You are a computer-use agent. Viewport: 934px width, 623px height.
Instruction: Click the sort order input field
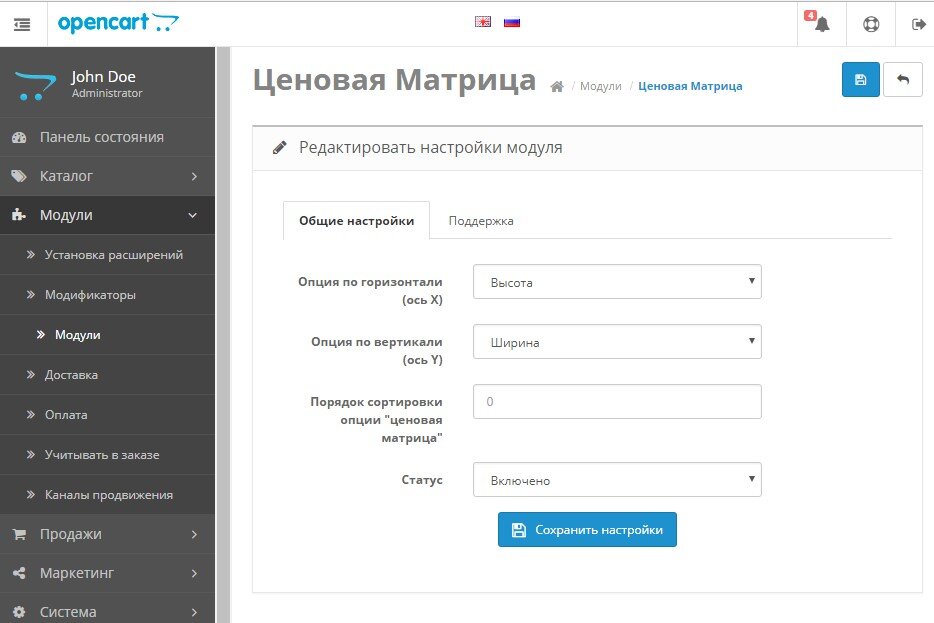(x=617, y=402)
